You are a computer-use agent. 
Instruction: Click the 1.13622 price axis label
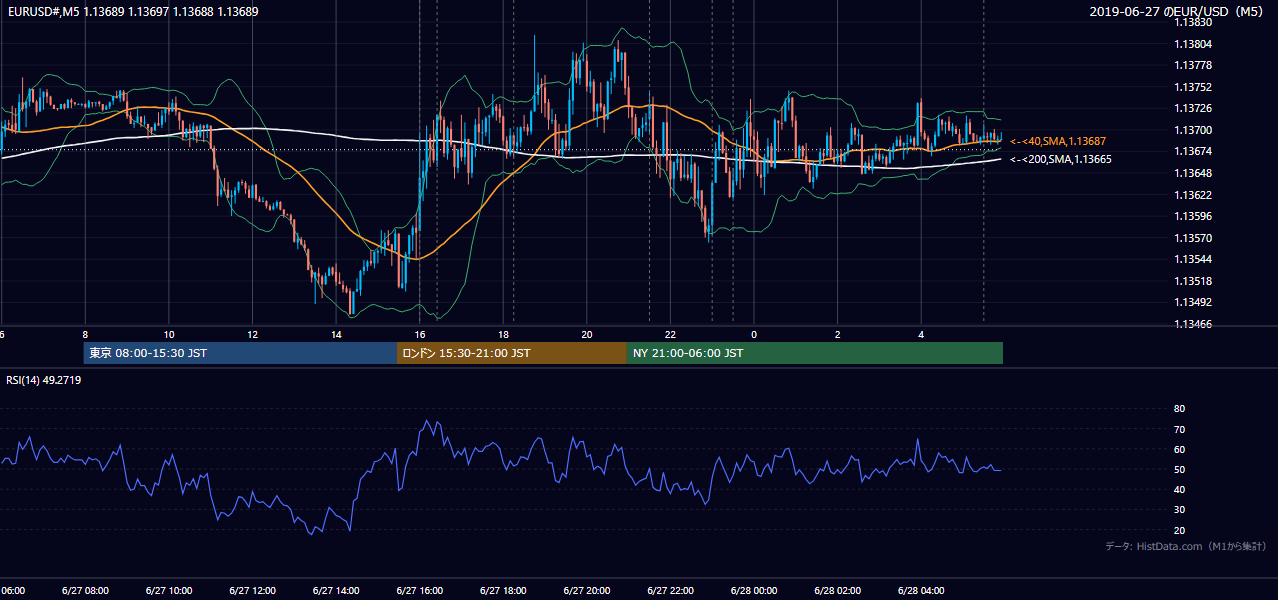click(1192, 195)
